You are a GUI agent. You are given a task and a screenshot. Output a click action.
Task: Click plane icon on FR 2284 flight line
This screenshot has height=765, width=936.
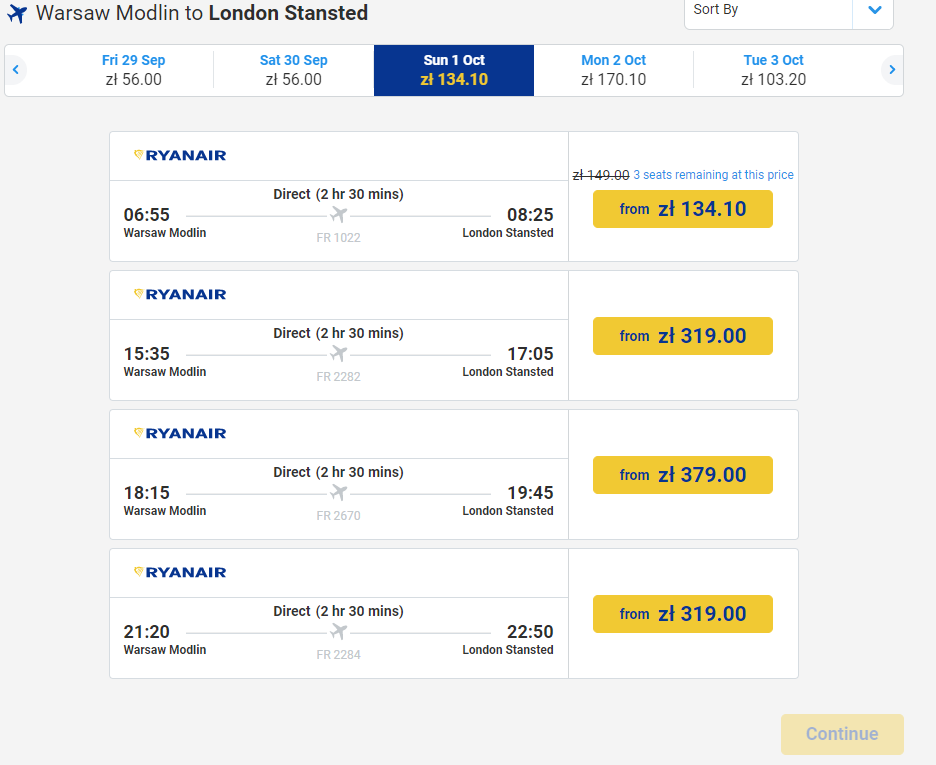(338, 631)
